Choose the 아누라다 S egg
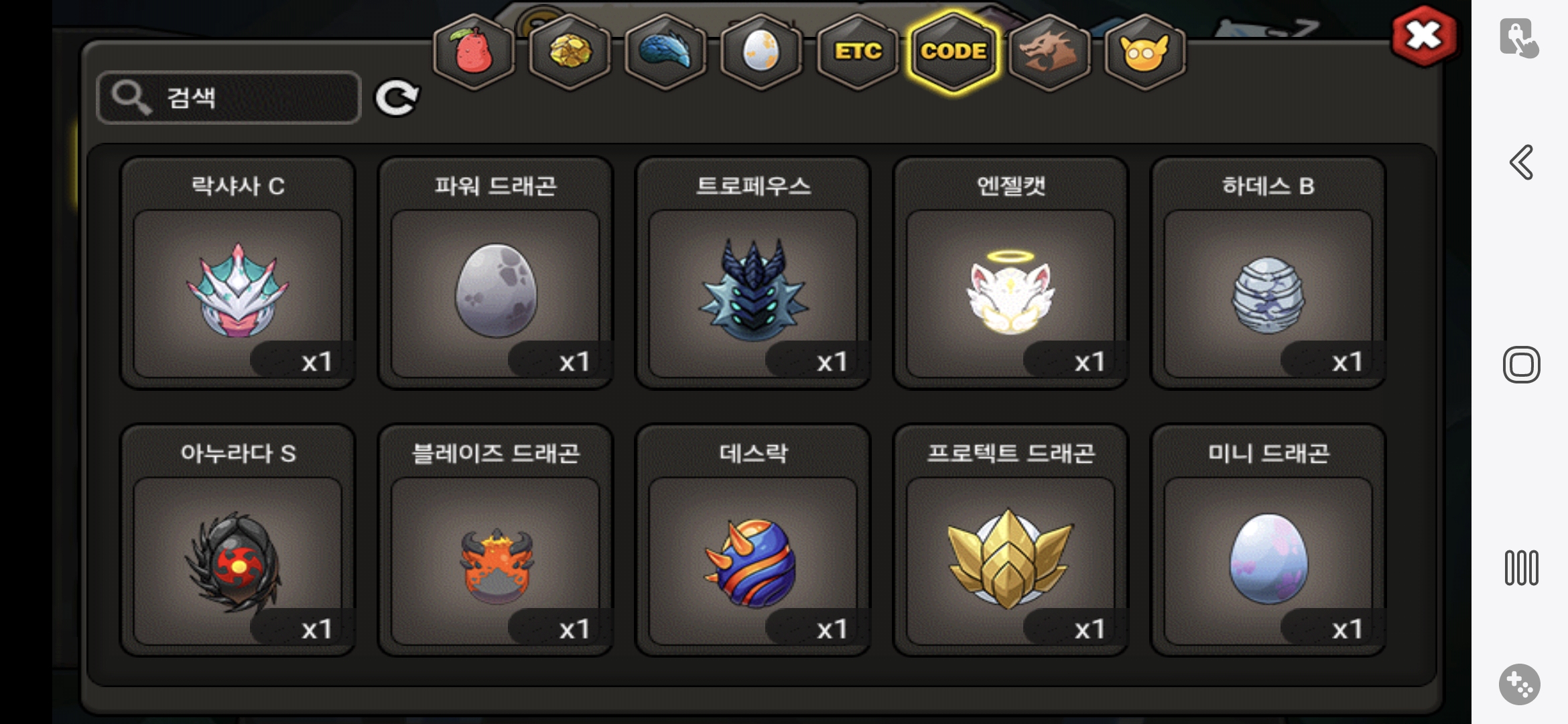This screenshot has width=1568, height=724. (x=238, y=540)
